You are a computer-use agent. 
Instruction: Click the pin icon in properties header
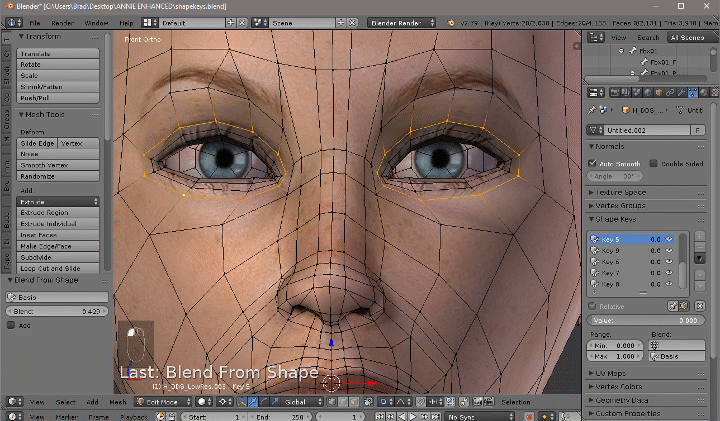(594, 111)
